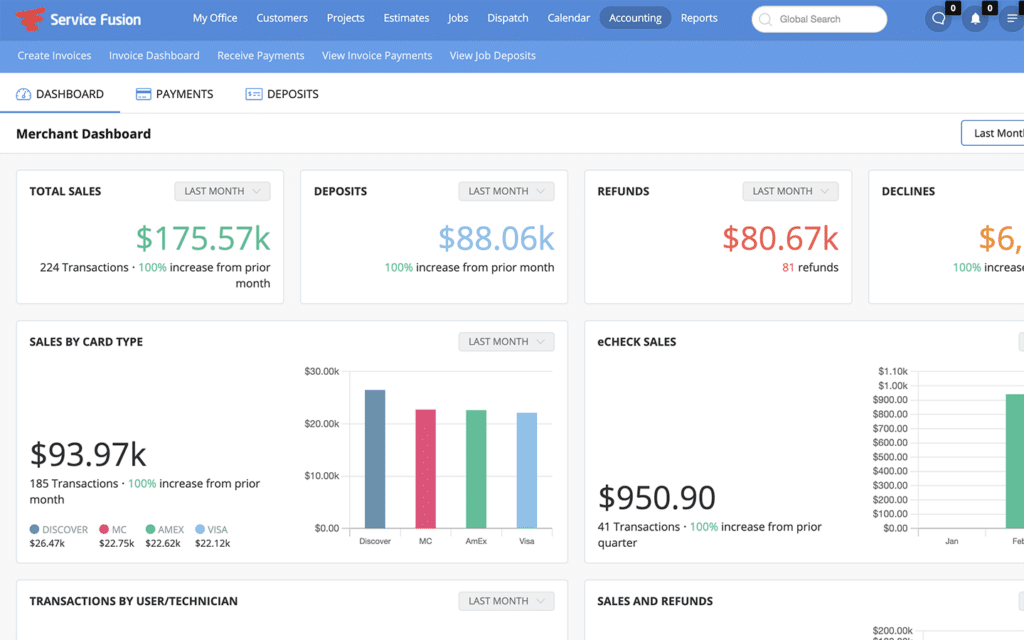Open the hamburger menu icon in header

click(x=1011, y=19)
